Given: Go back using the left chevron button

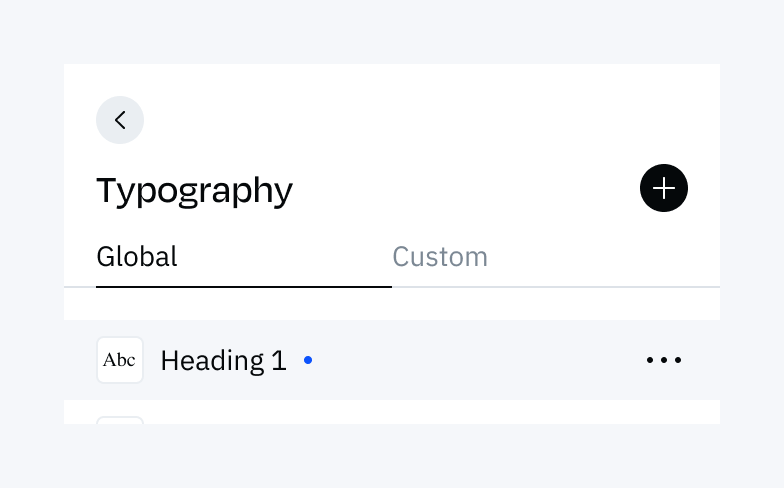Looking at the screenshot, I should tap(120, 120).
